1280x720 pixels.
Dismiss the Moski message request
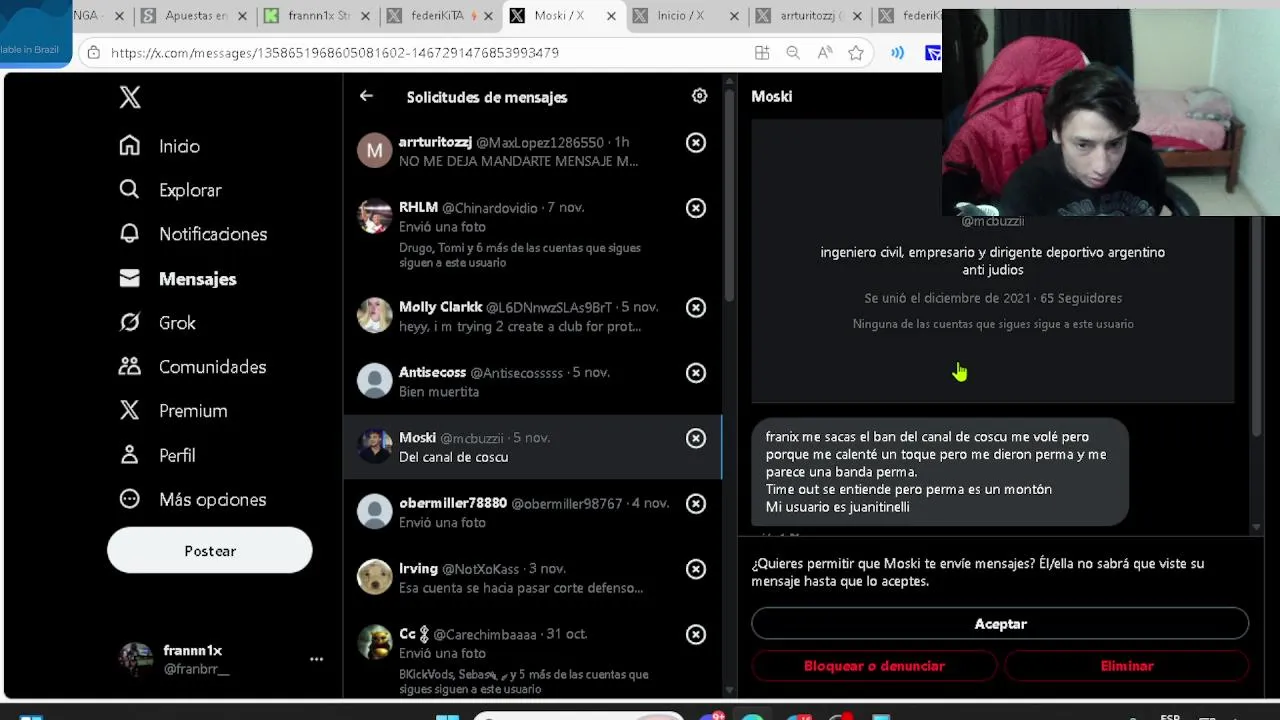point(696,438)
